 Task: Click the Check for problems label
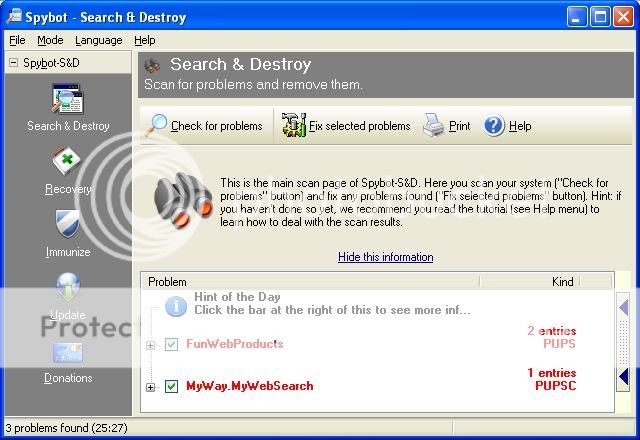tap(217, 126)
